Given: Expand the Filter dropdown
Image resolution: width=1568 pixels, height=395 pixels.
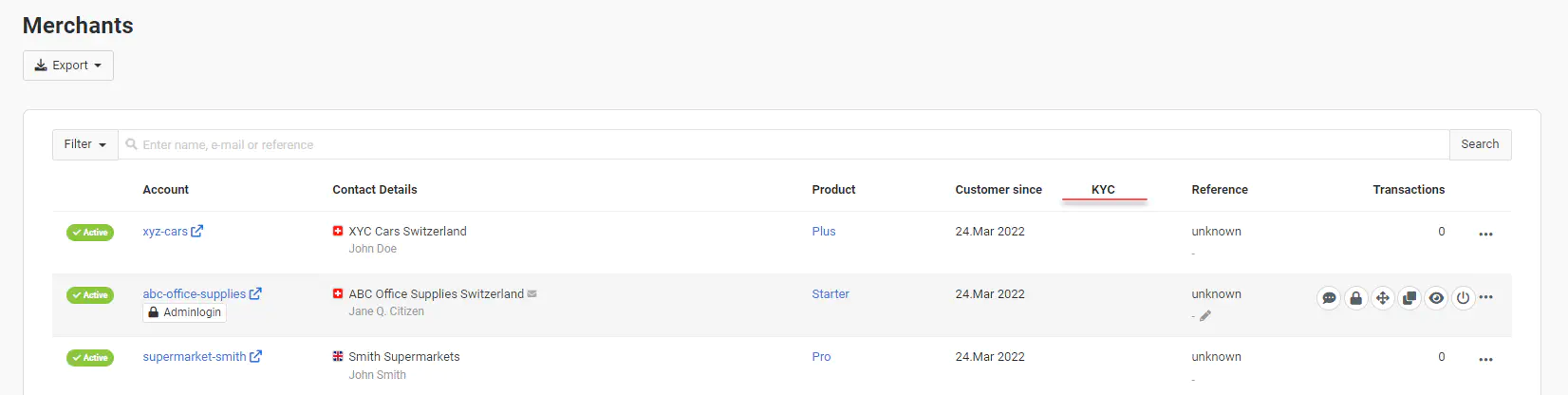Looking at the screenshot, I should pyautogui.click(x=84, y=144).
